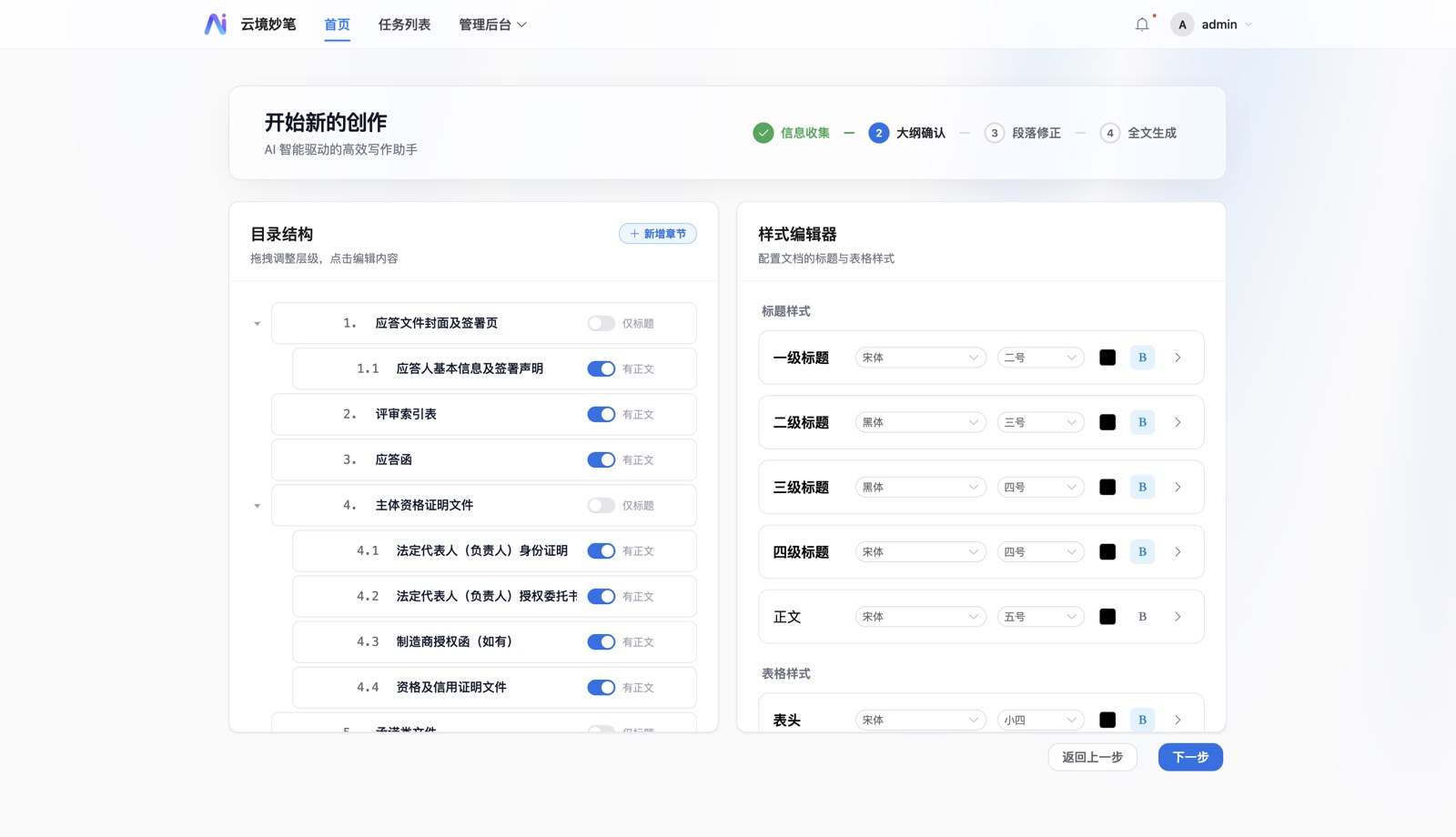
Task: Open 四级标题 font dropdown 宋体
Action: tap(920, 552)
